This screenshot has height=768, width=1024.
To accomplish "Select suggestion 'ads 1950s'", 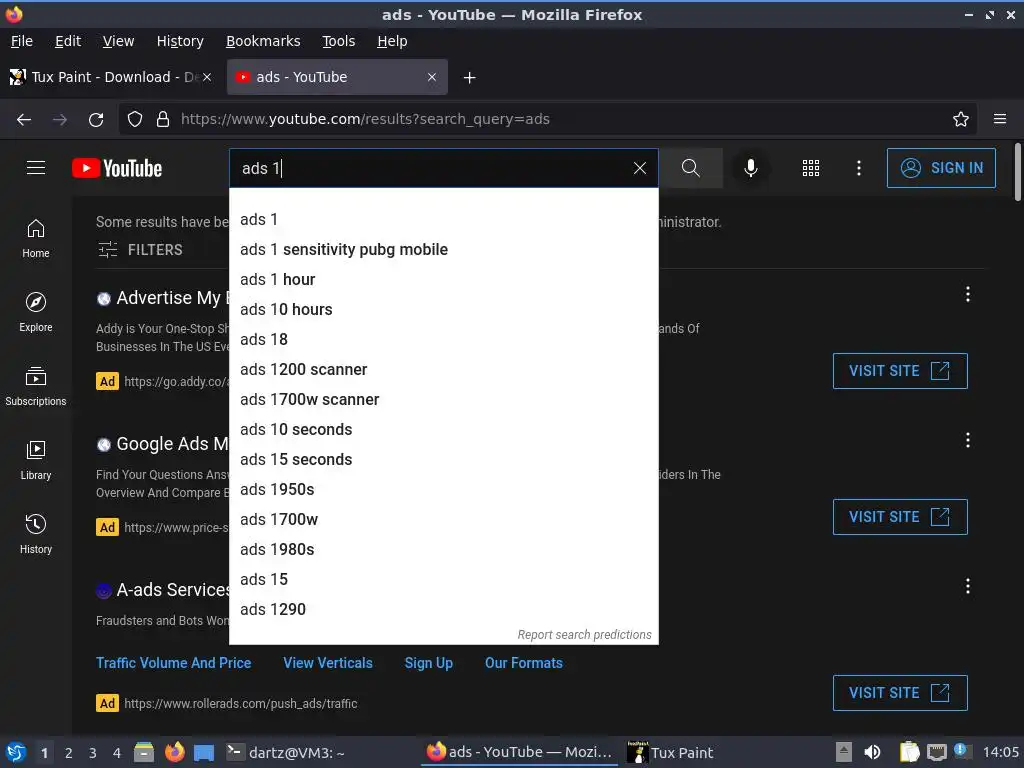I will pos(443,490).
